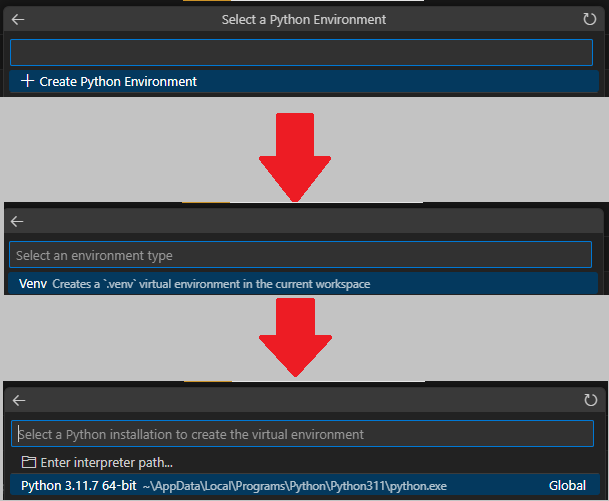
Task: Go back from the Python installation panel
Action: [19, 400]
